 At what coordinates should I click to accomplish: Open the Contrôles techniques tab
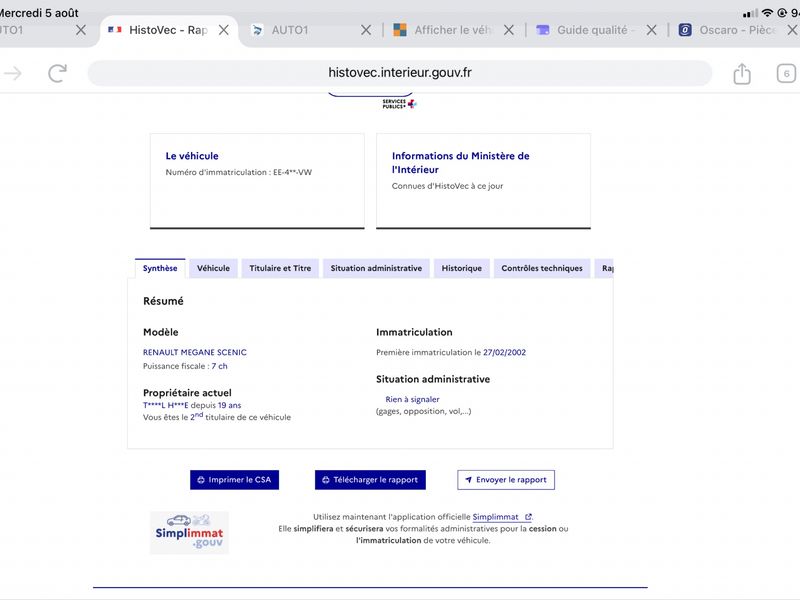coord(542,268)
